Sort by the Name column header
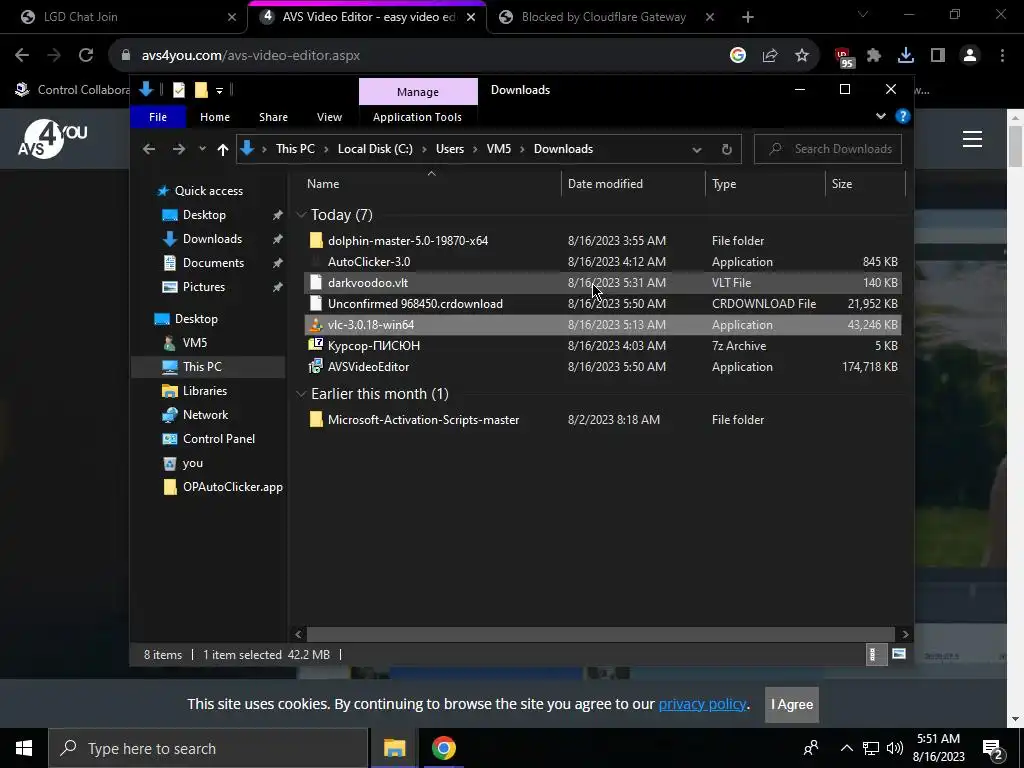This screenshot has width=1024, height=768. [x=431, y=184]
